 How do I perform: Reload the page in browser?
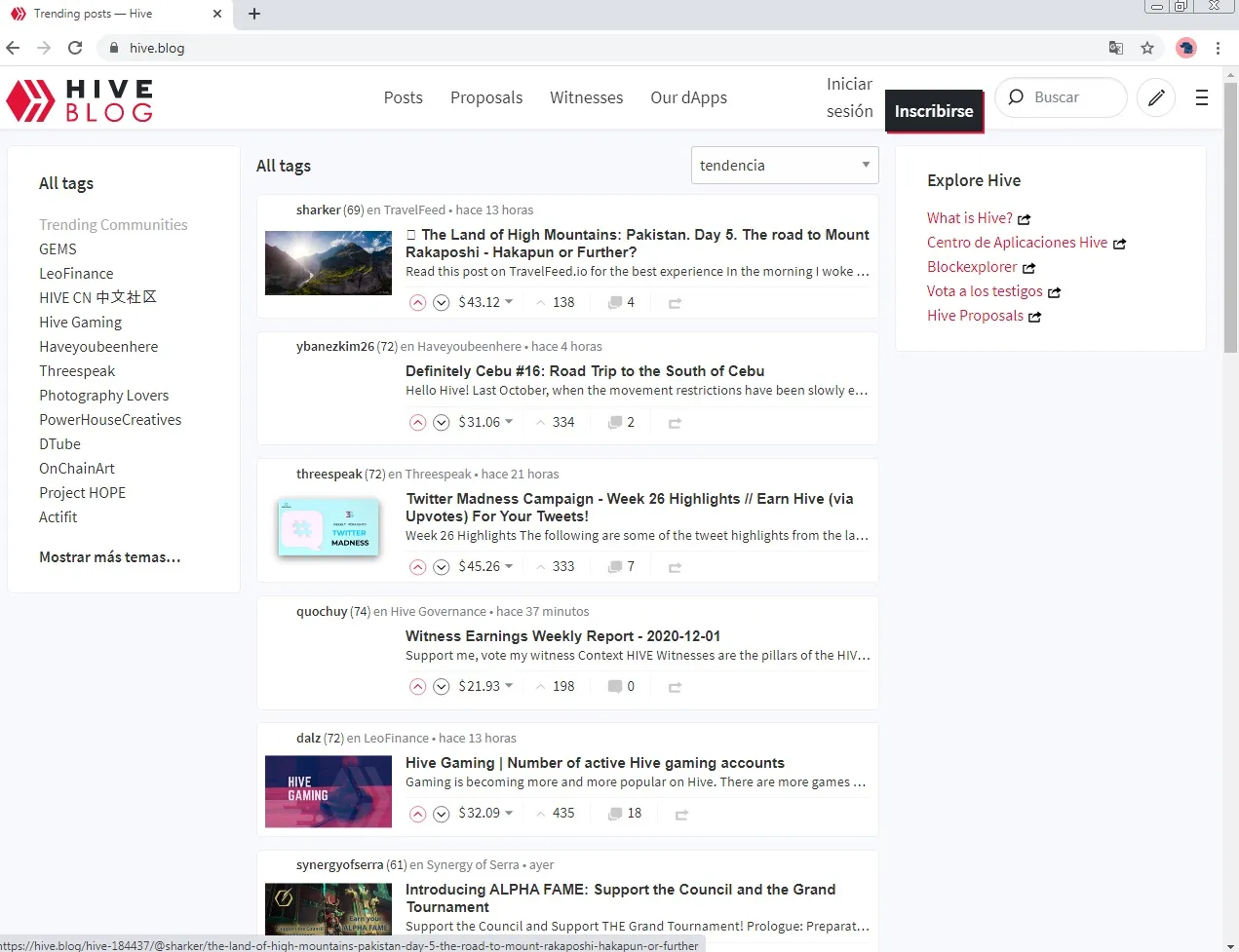[x=75, y=47]
